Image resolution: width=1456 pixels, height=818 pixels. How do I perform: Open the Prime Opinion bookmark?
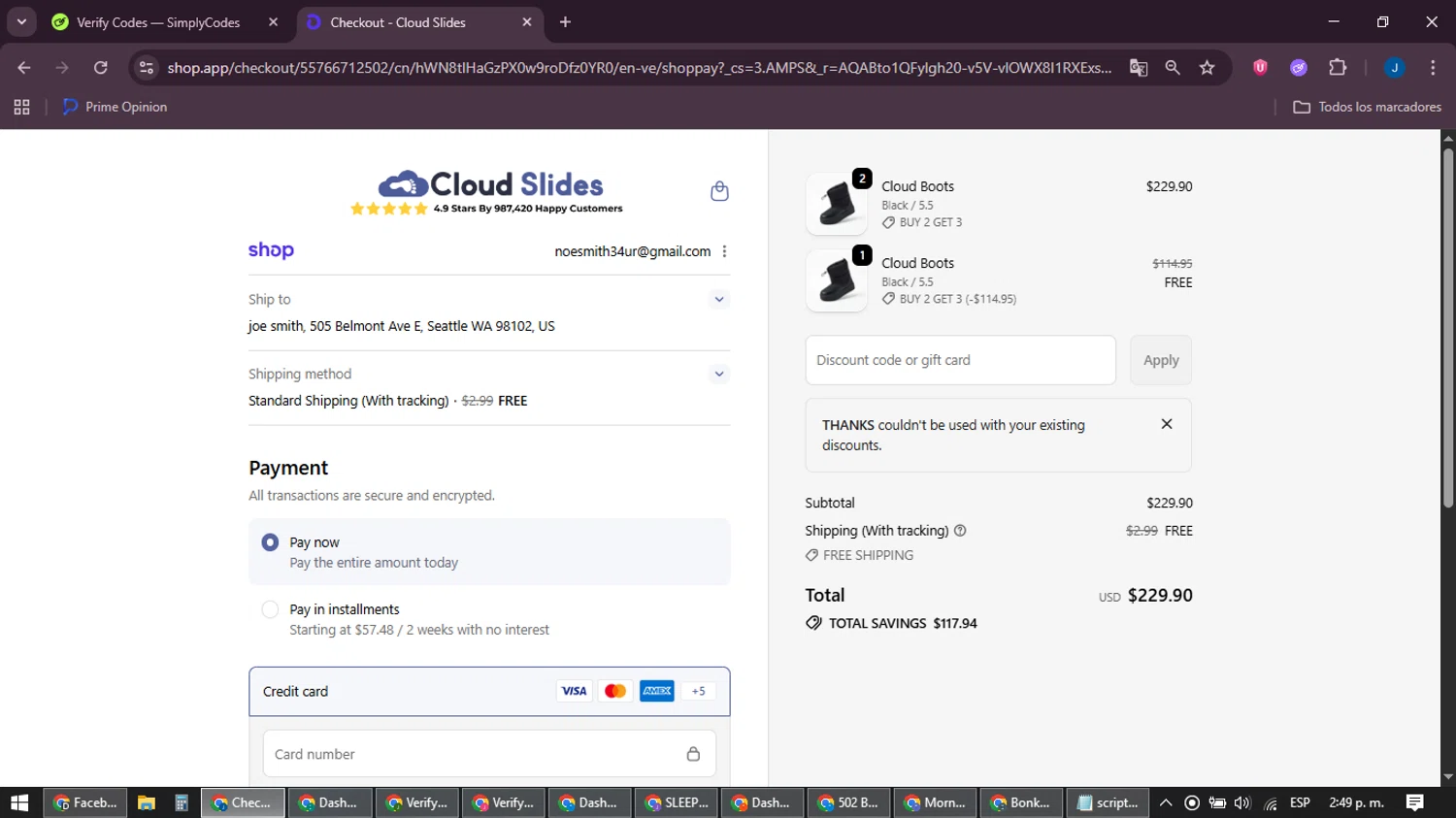pos(115,107)
